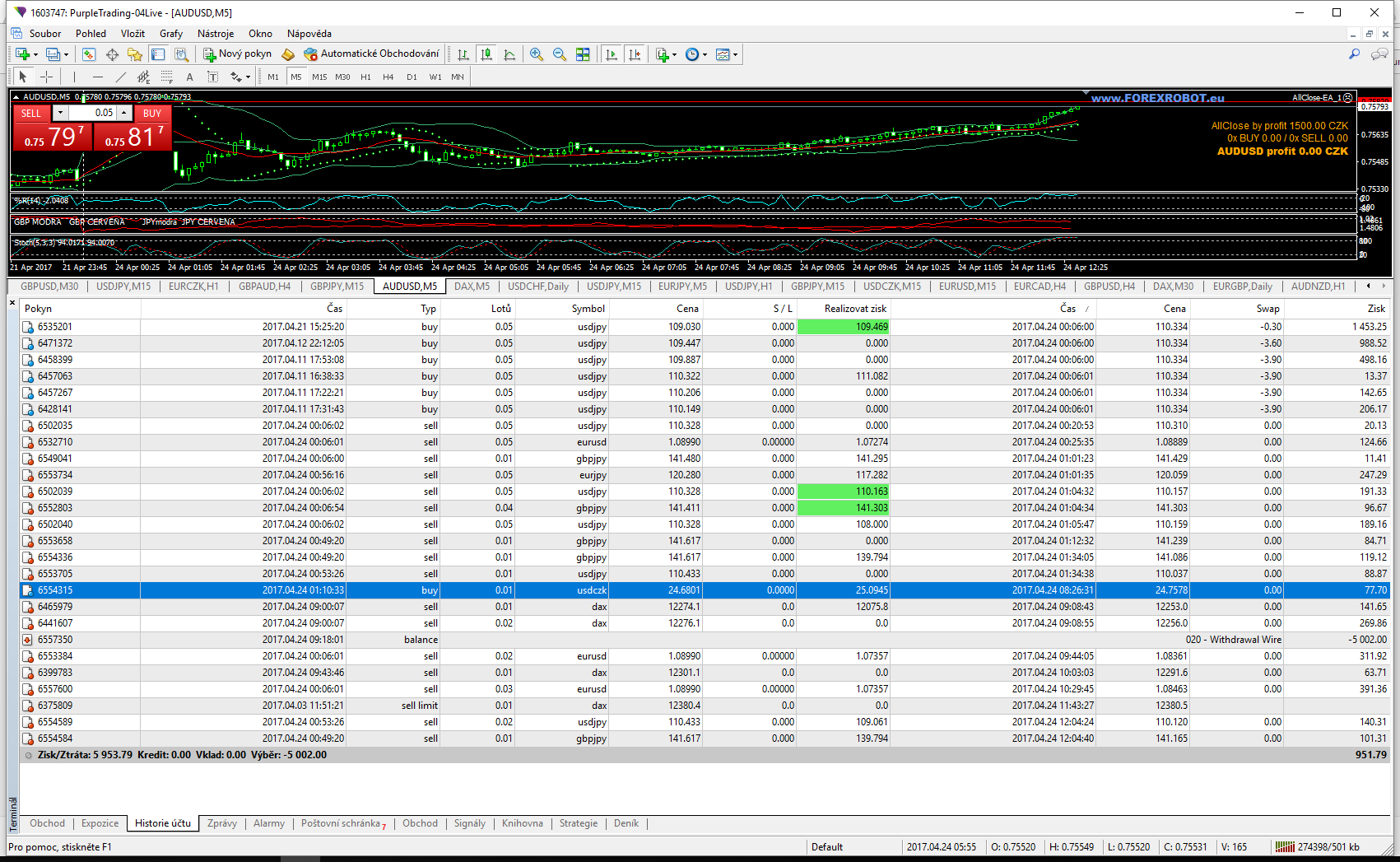1400x862 pixels.
Task: Open the Soubor menu
Action: [45, 34]
